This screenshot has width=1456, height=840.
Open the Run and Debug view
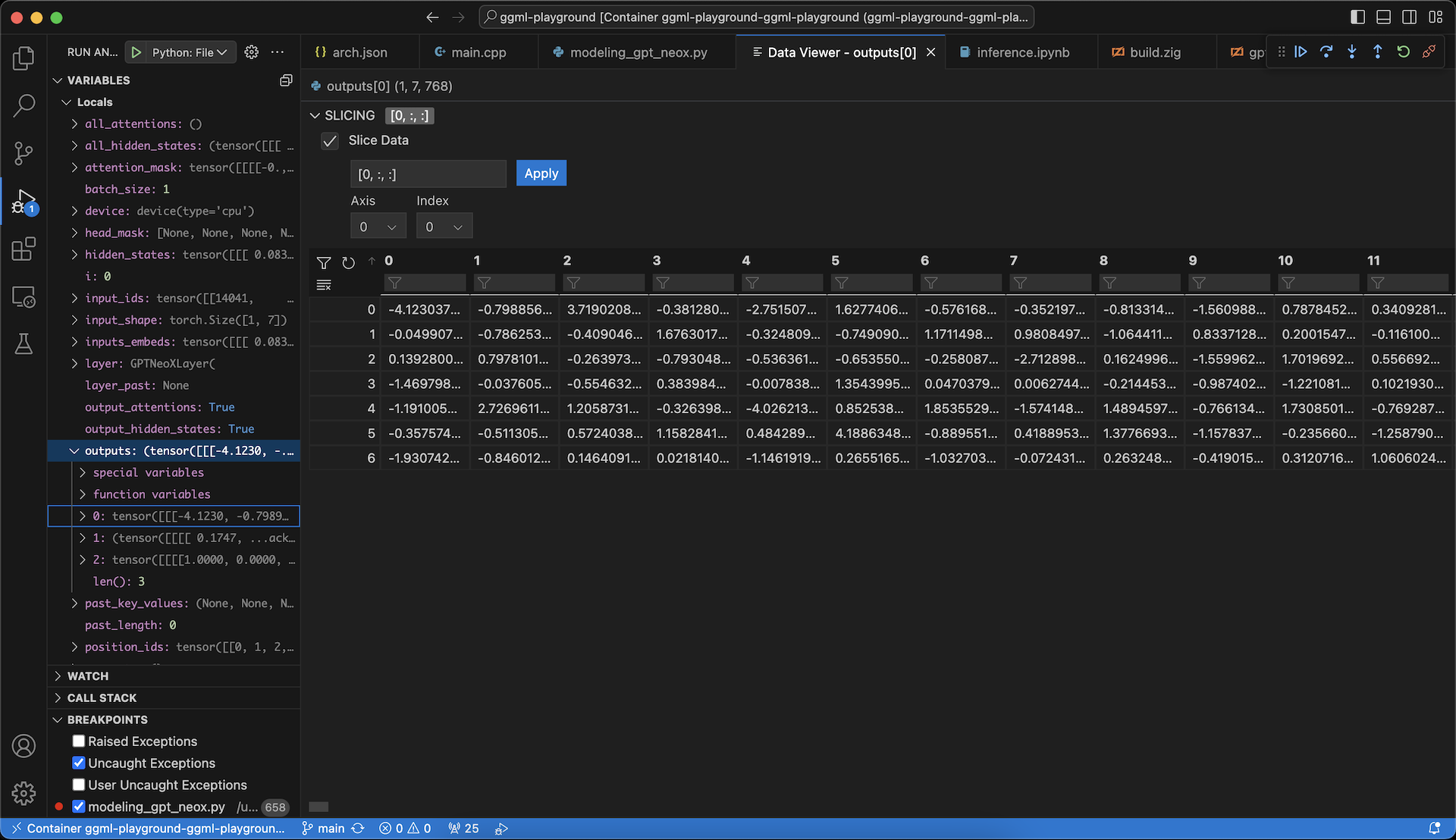coord(24,201)
